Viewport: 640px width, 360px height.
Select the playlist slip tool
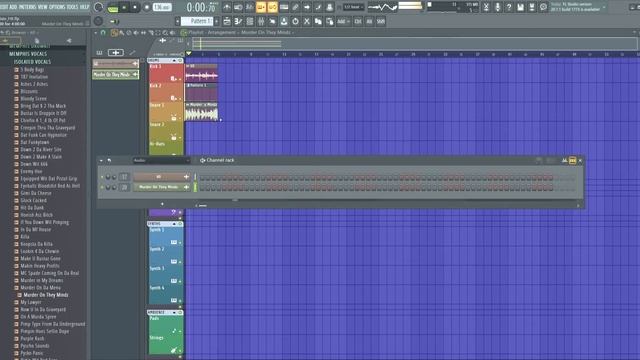143,33
